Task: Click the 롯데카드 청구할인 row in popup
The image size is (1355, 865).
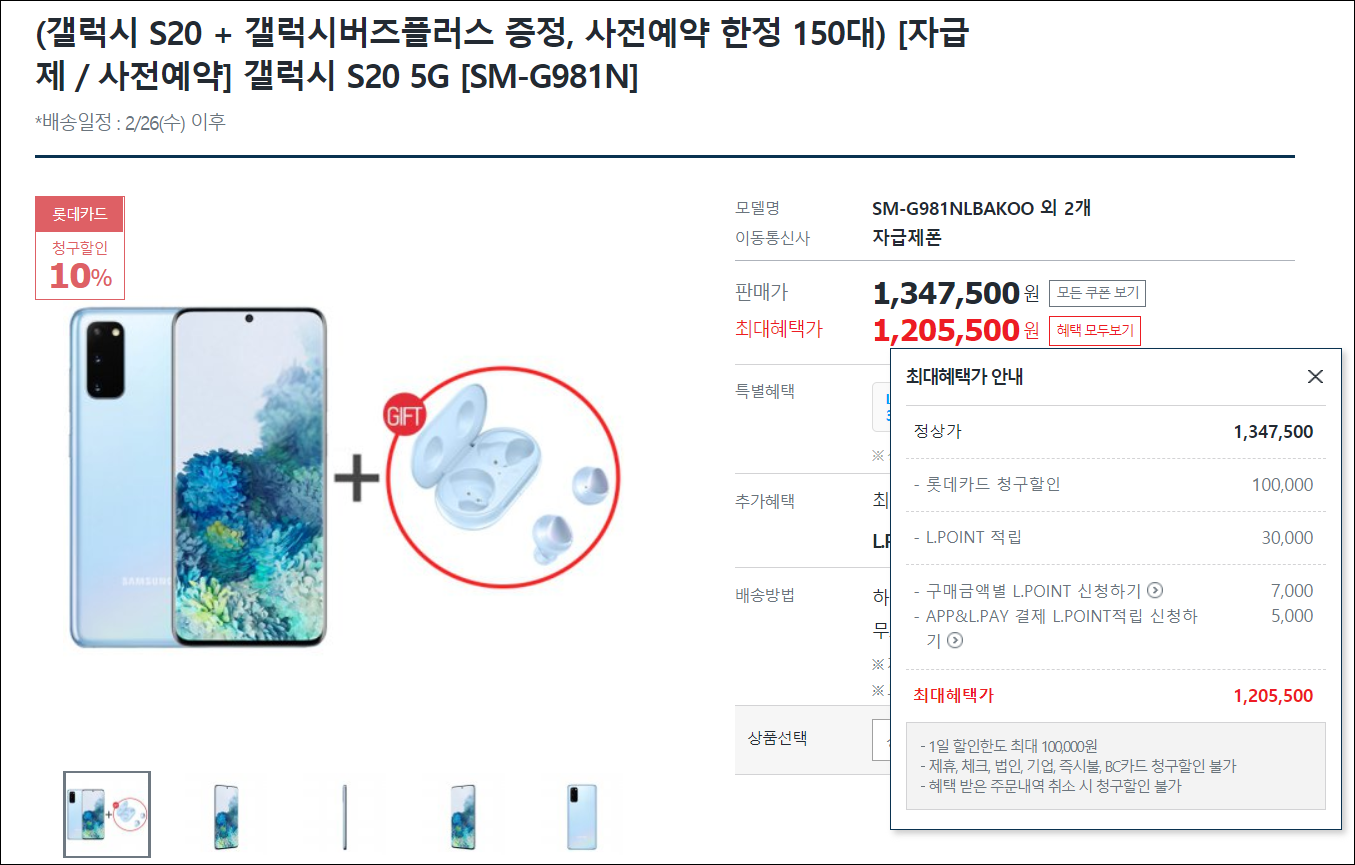Action: (1115, 485)
